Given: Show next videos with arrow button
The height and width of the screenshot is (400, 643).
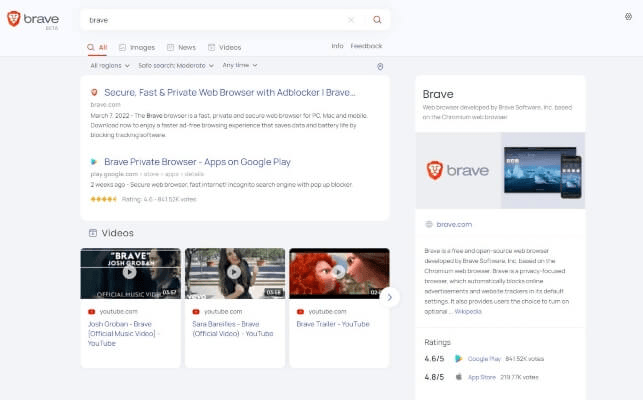Looking at the screenshot, I should point(390,297).
